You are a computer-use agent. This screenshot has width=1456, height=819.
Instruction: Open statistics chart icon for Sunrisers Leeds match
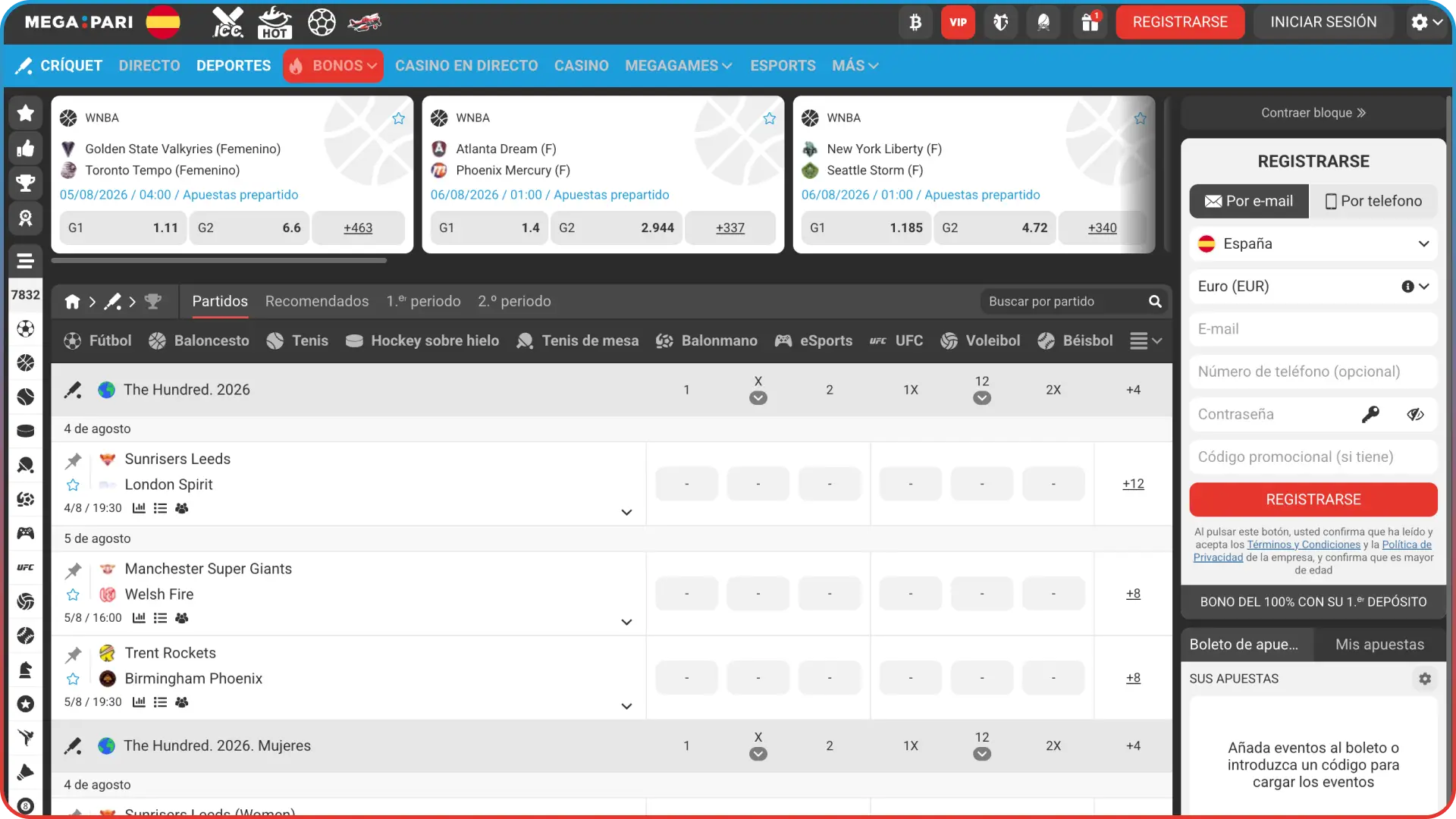pyautogui.click(x=139, y=508)
